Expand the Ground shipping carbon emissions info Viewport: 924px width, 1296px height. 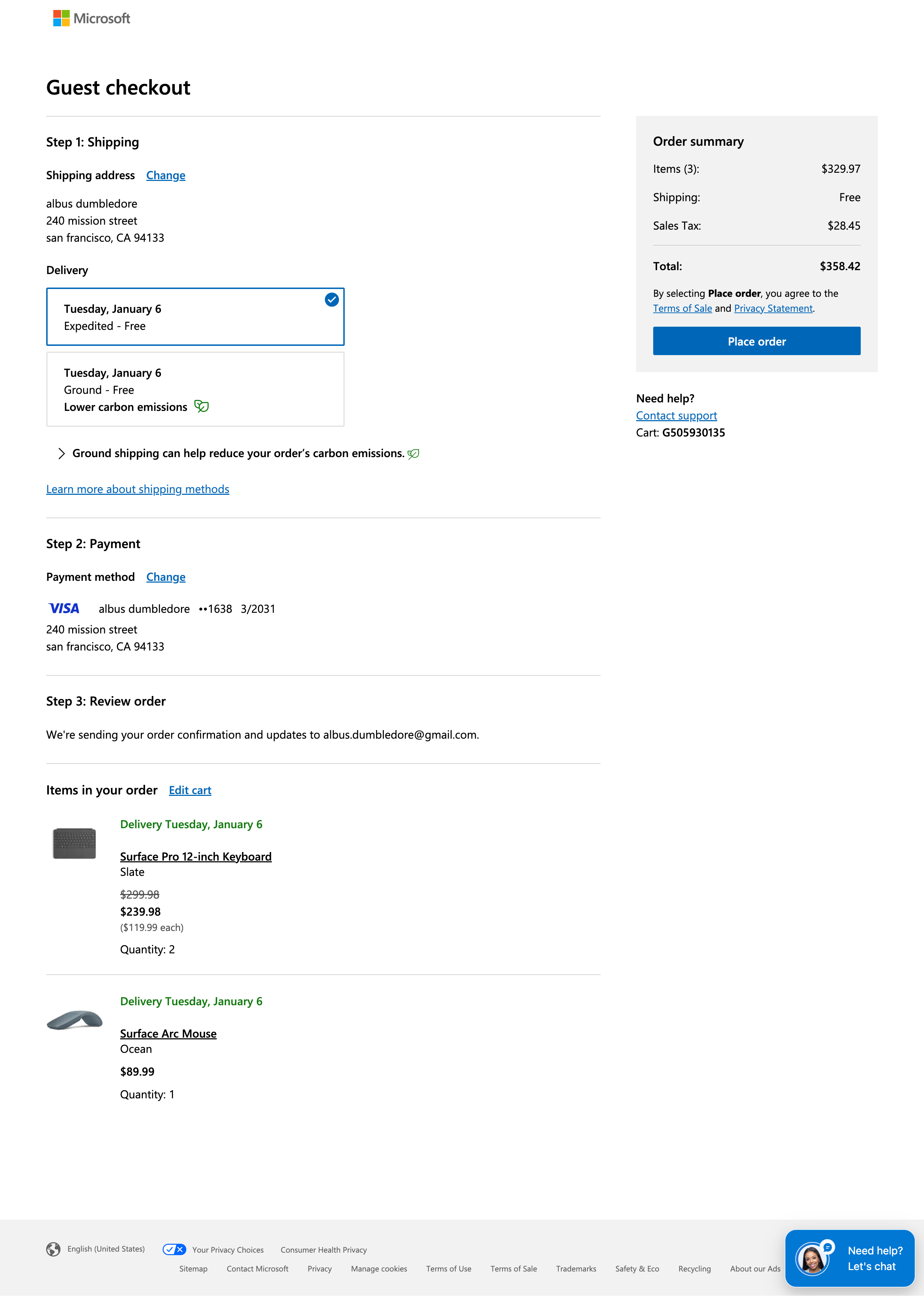[61, 454]
